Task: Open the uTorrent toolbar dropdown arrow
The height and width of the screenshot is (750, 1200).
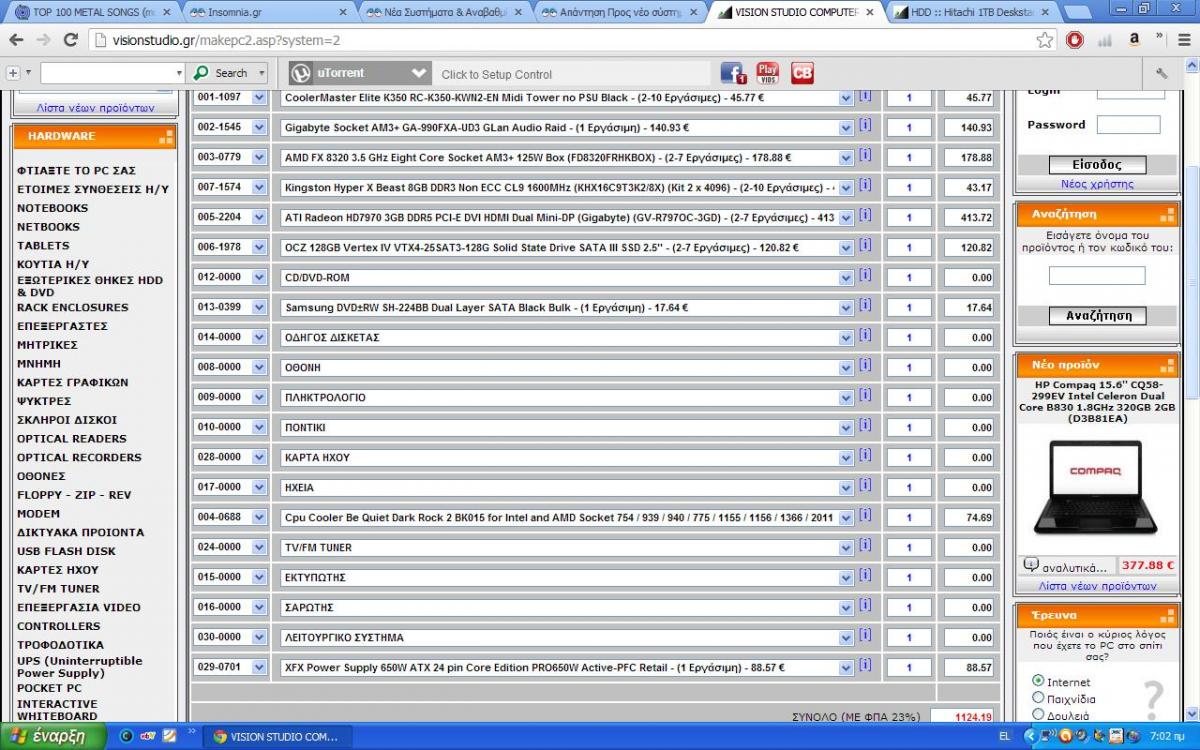Action: (419, 73)
